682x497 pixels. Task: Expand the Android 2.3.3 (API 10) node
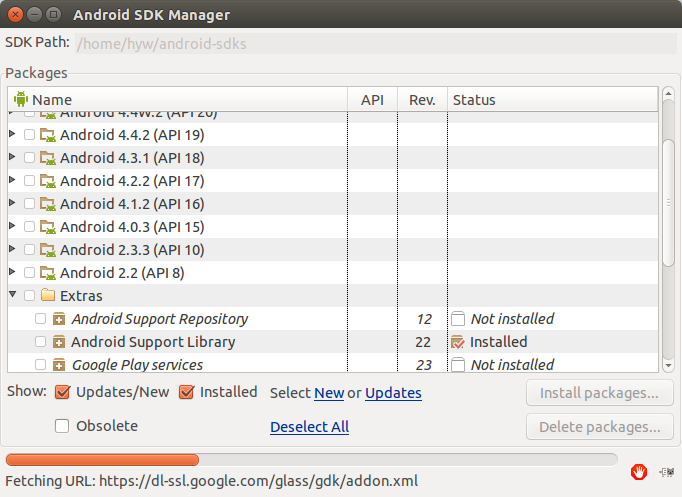point(12,250)
